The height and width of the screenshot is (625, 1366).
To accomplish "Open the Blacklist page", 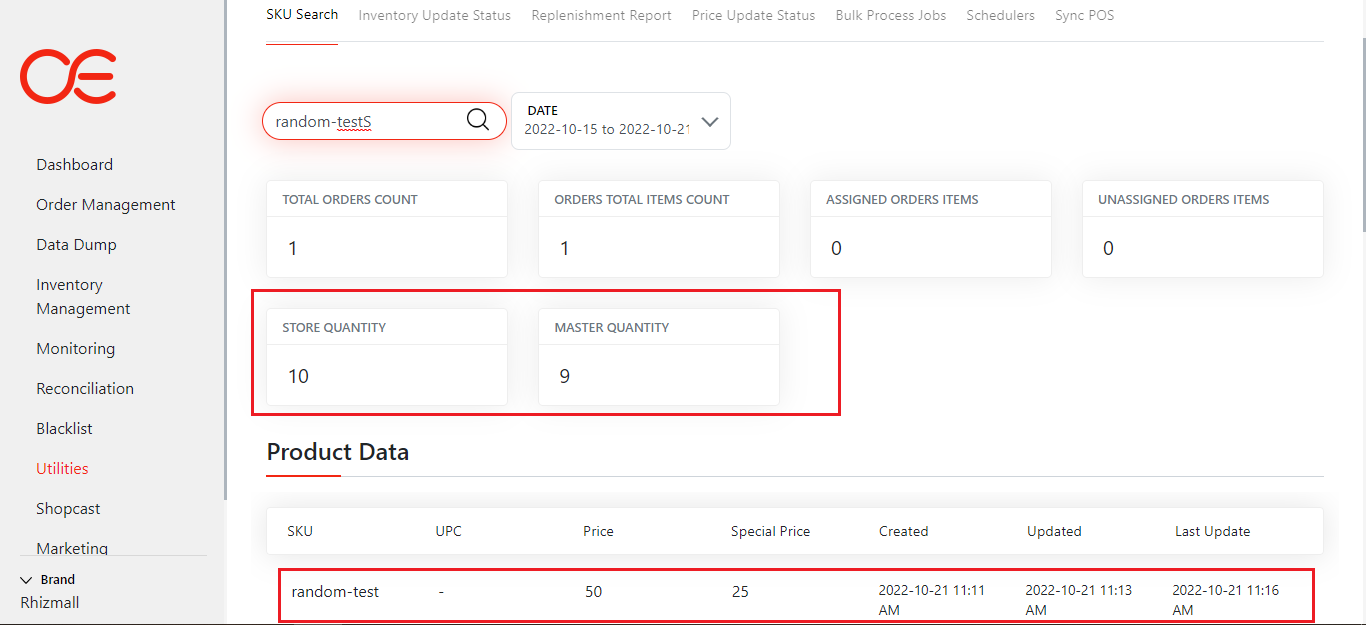I will tap(64, 429).
